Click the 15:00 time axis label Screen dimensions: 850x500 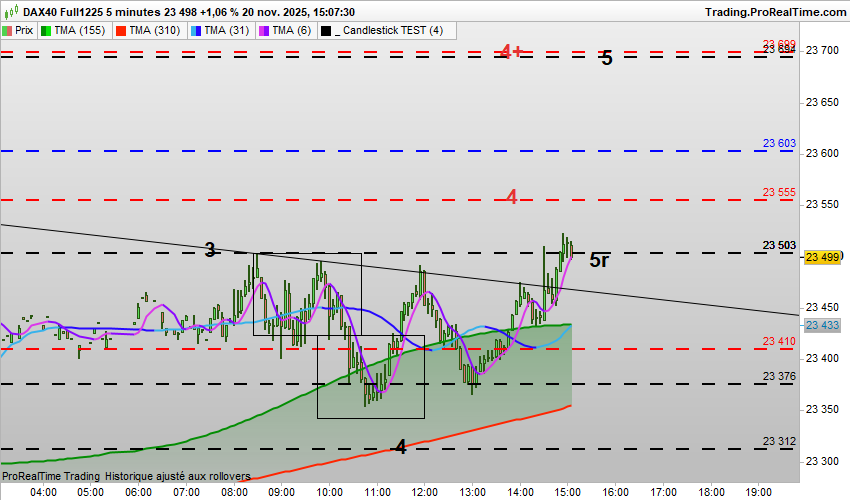[568, 492]
